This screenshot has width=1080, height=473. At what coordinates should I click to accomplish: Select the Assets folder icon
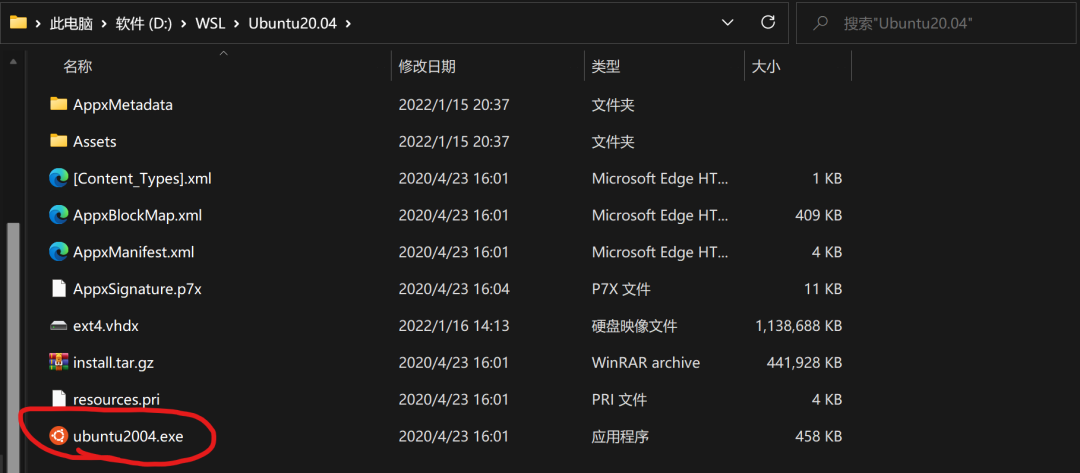point(59,141)
